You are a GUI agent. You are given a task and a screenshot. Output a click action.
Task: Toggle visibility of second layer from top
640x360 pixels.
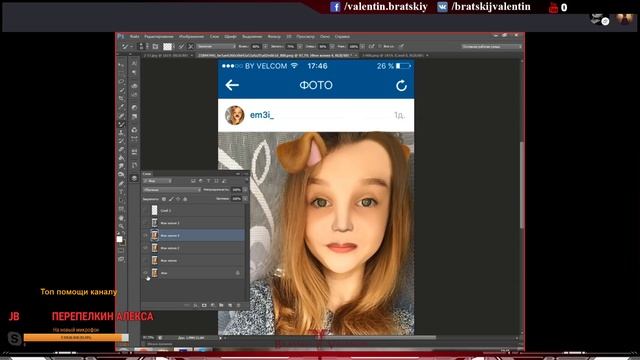(x=146, y=222)
